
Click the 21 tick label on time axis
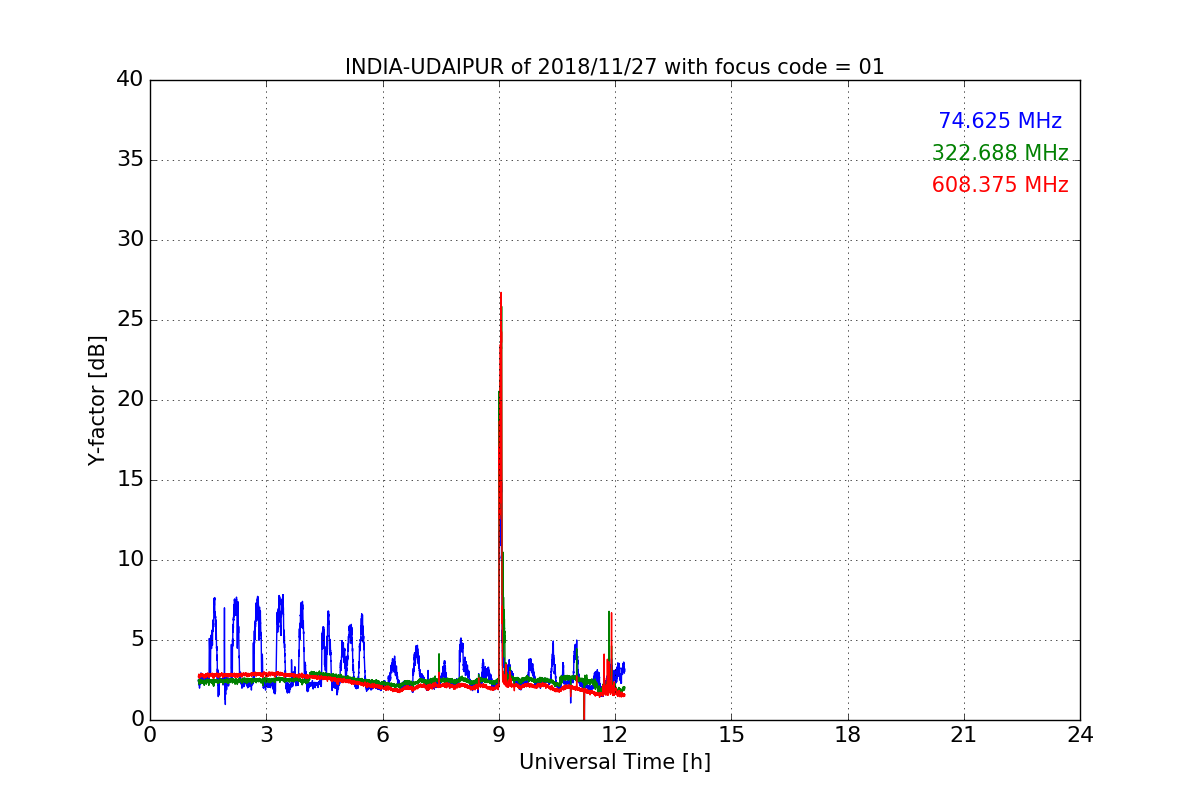(964, 735)
